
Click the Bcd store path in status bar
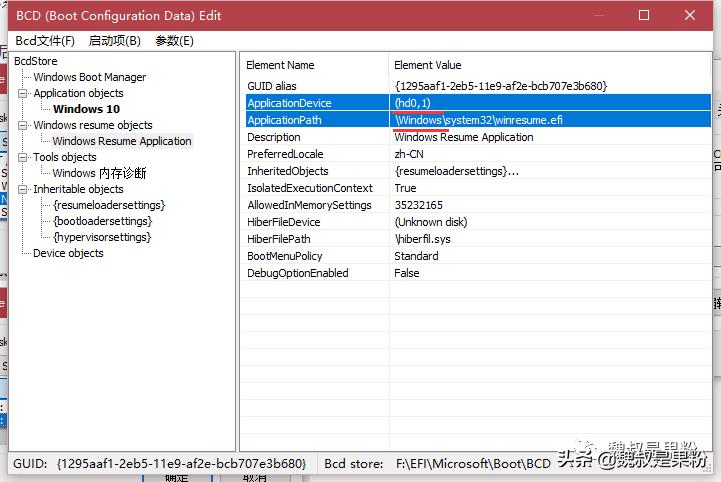tap(473, 464)
